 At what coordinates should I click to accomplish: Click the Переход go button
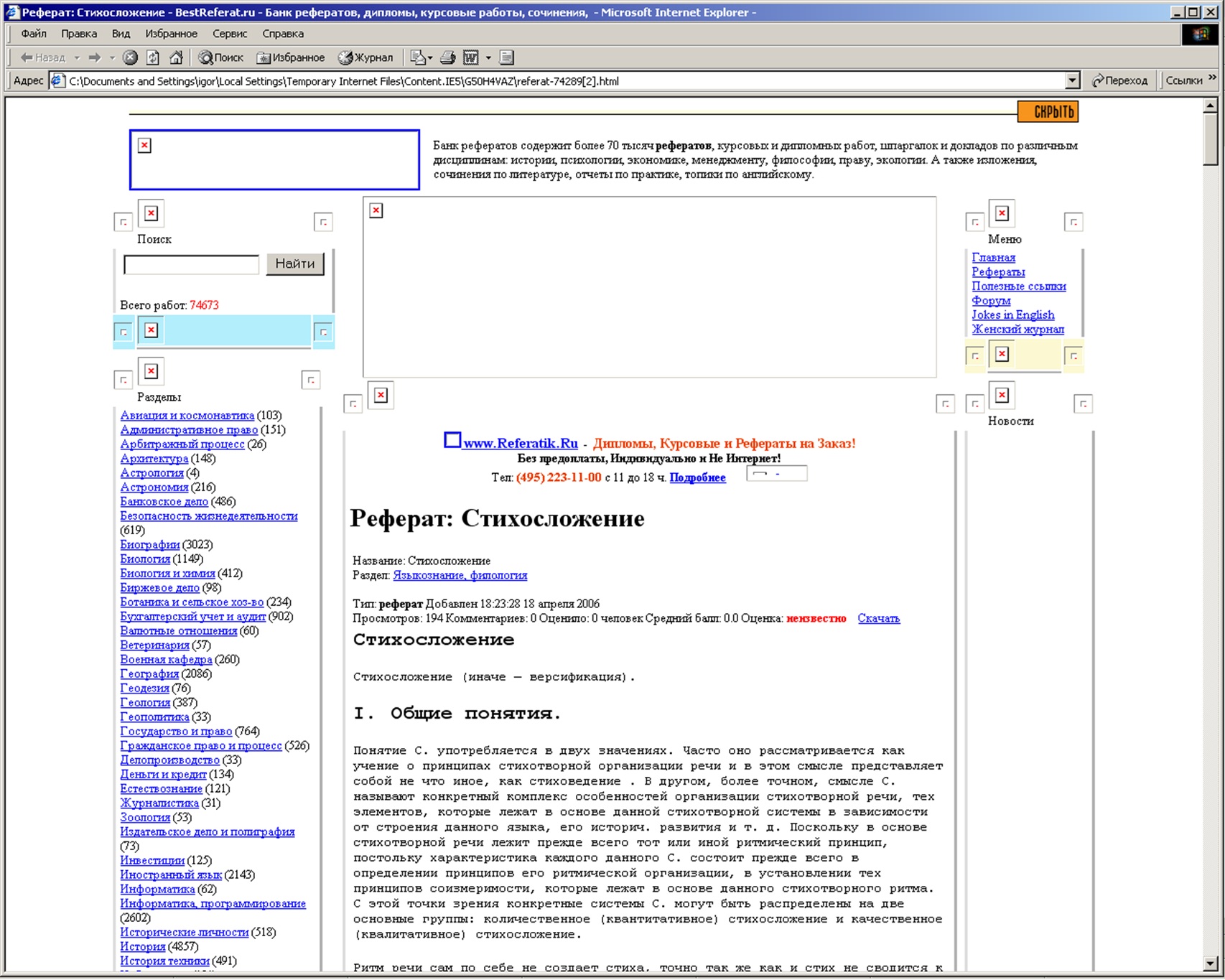pos(1119,80)
